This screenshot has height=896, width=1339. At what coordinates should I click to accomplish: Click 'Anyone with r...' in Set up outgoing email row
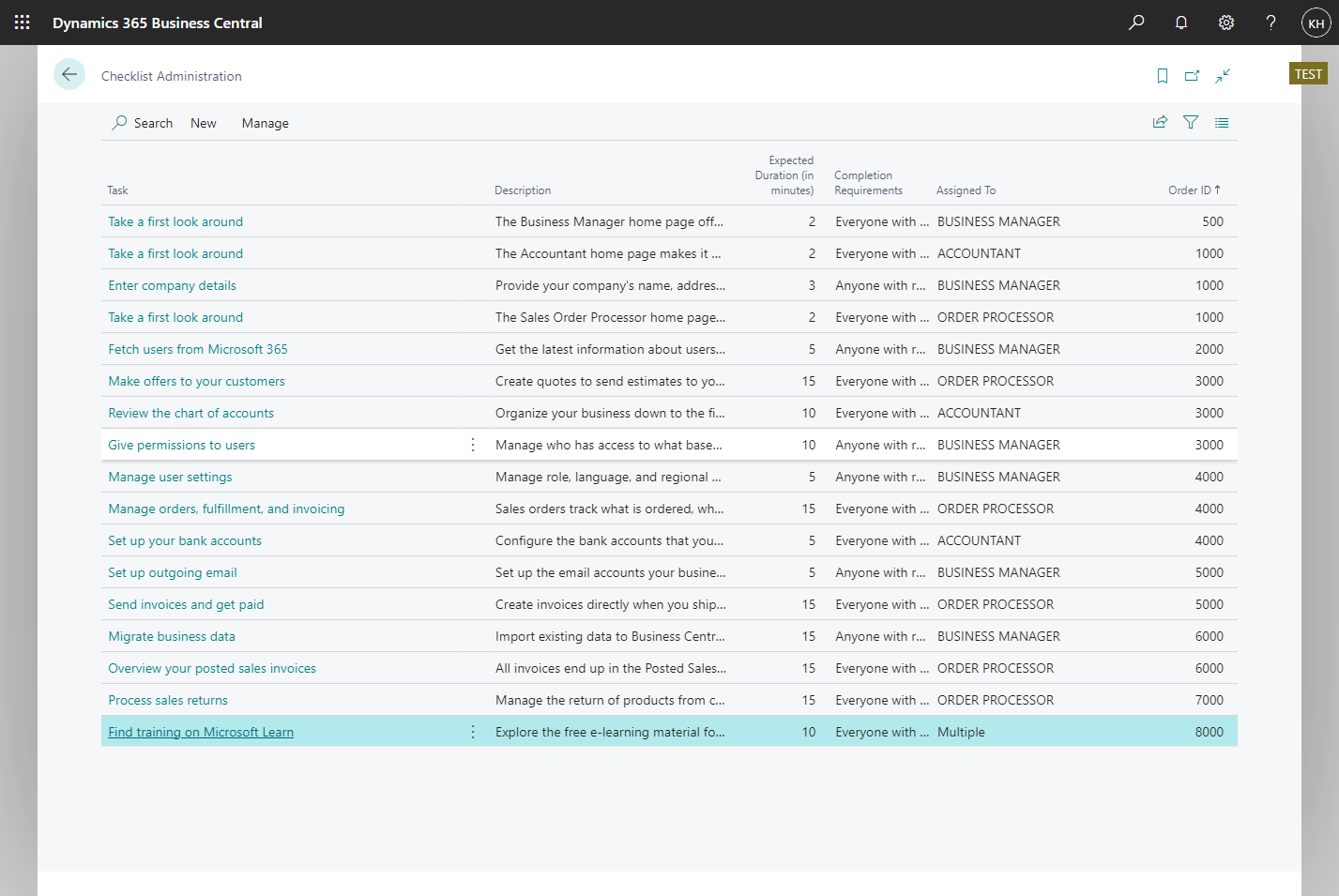880,572
